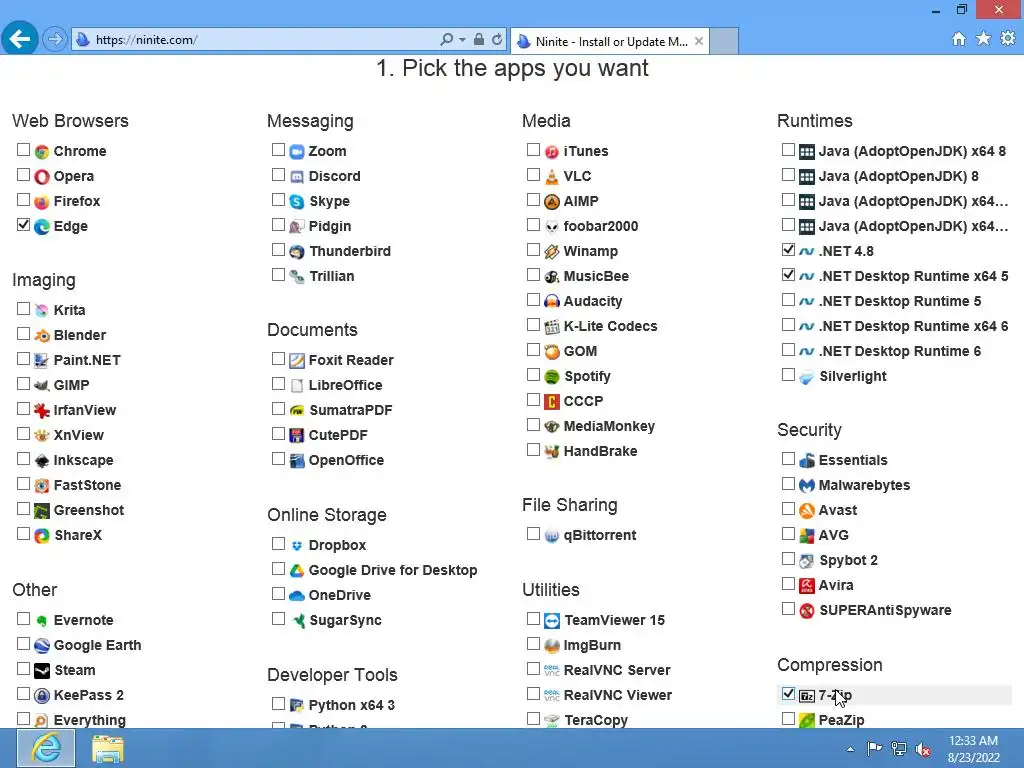
Task: Click the security lock icon in address bar
Action: (x=479, y=40)
